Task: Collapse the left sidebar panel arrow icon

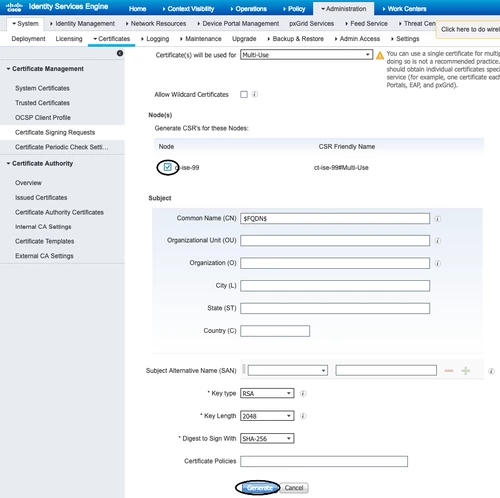Action: coord(120,53)
